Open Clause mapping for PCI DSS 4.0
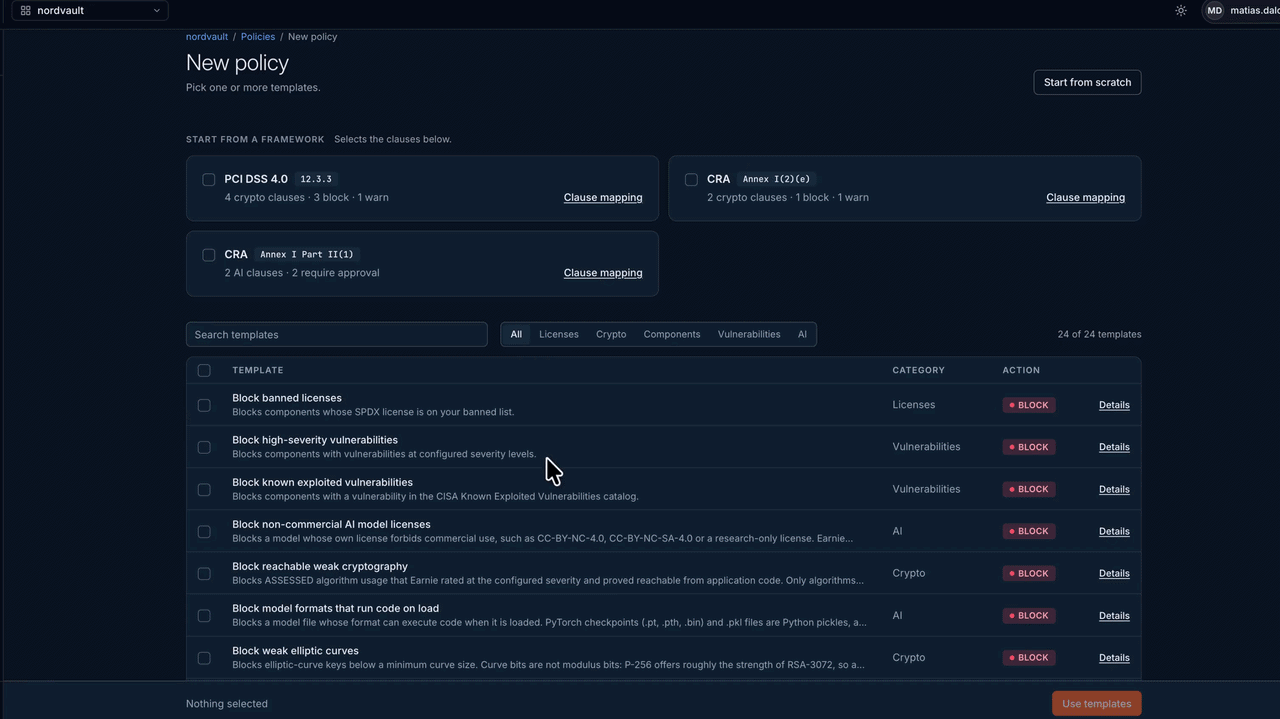1280x719 pixels. 603,197
